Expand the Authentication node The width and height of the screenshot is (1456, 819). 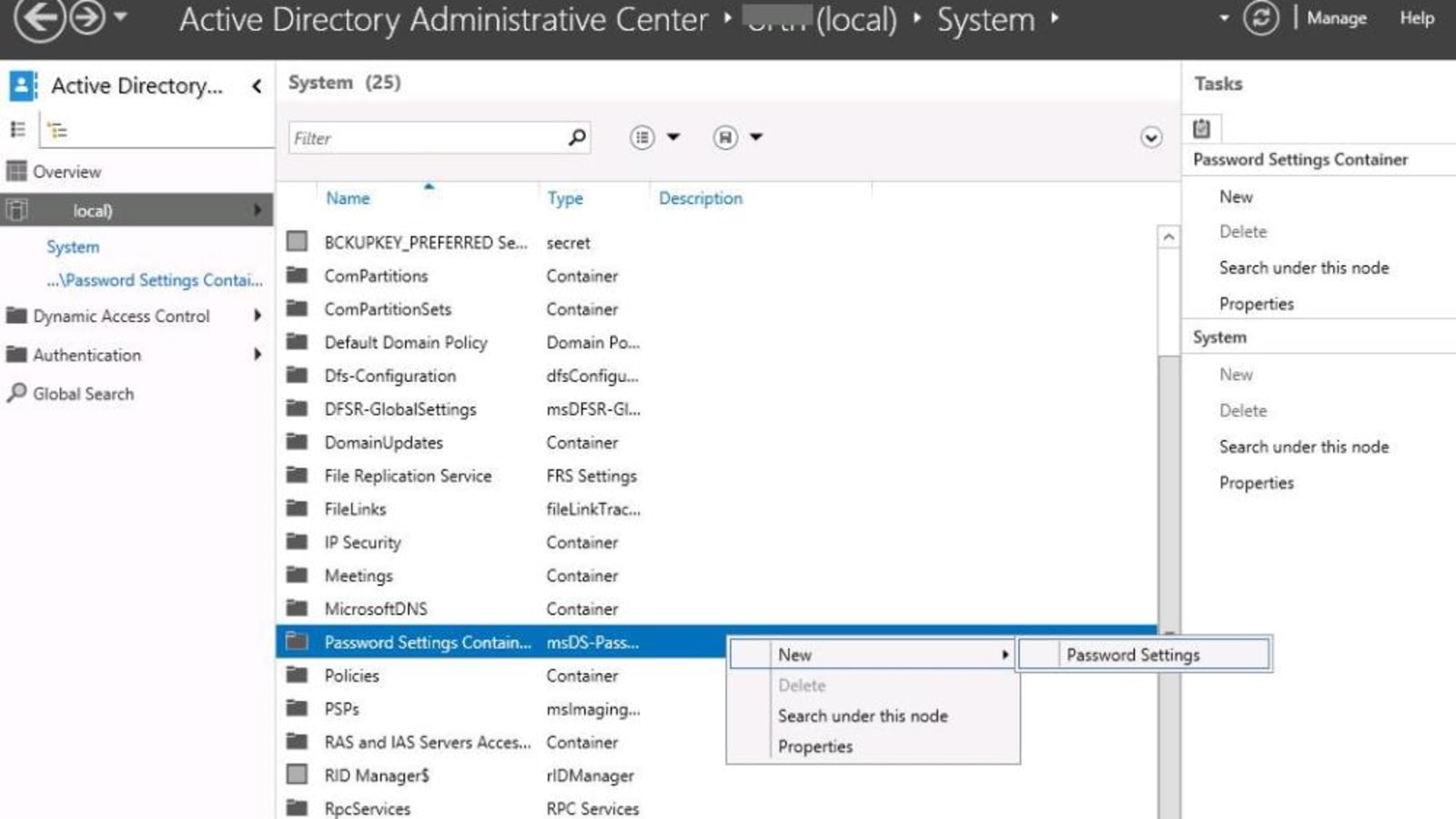(x=258, y=355)
